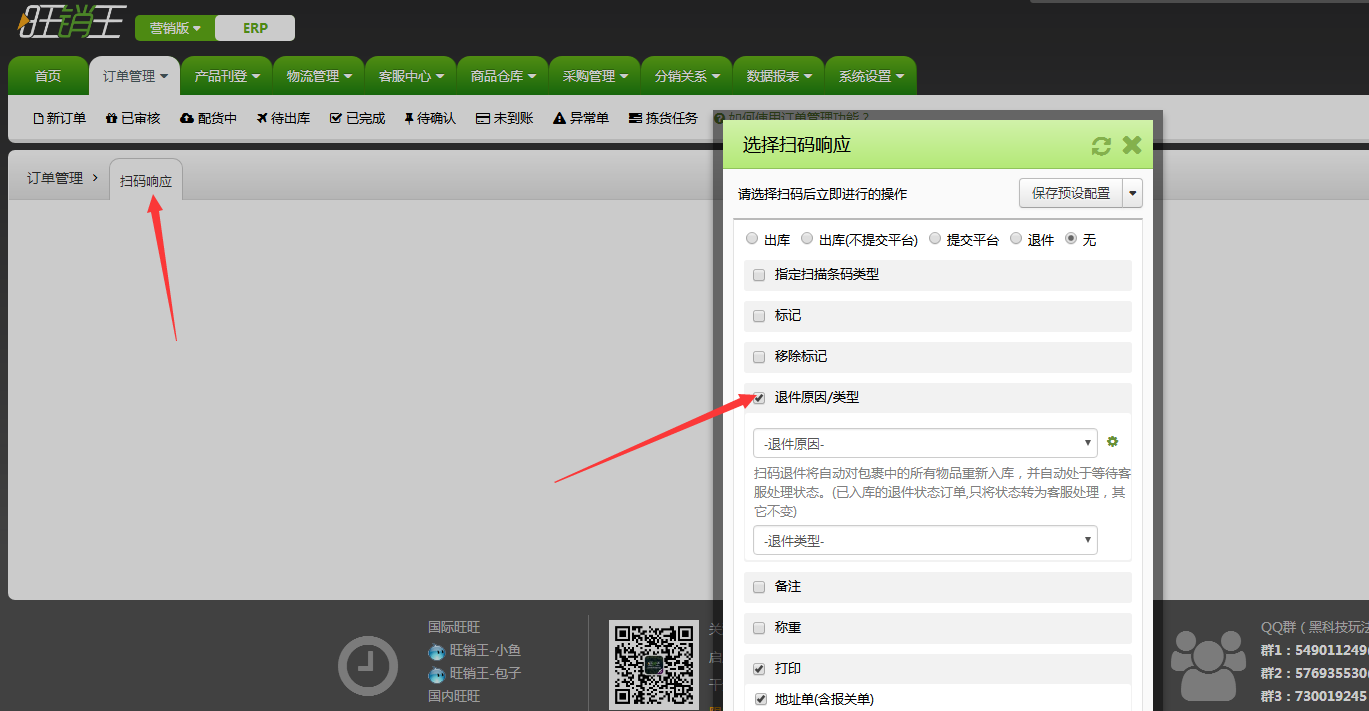Expand the 产品刊登 menu
Image resolution: width=1369 pixels, height=711 pixels.
pyautogui.click(x=226, y=76)
